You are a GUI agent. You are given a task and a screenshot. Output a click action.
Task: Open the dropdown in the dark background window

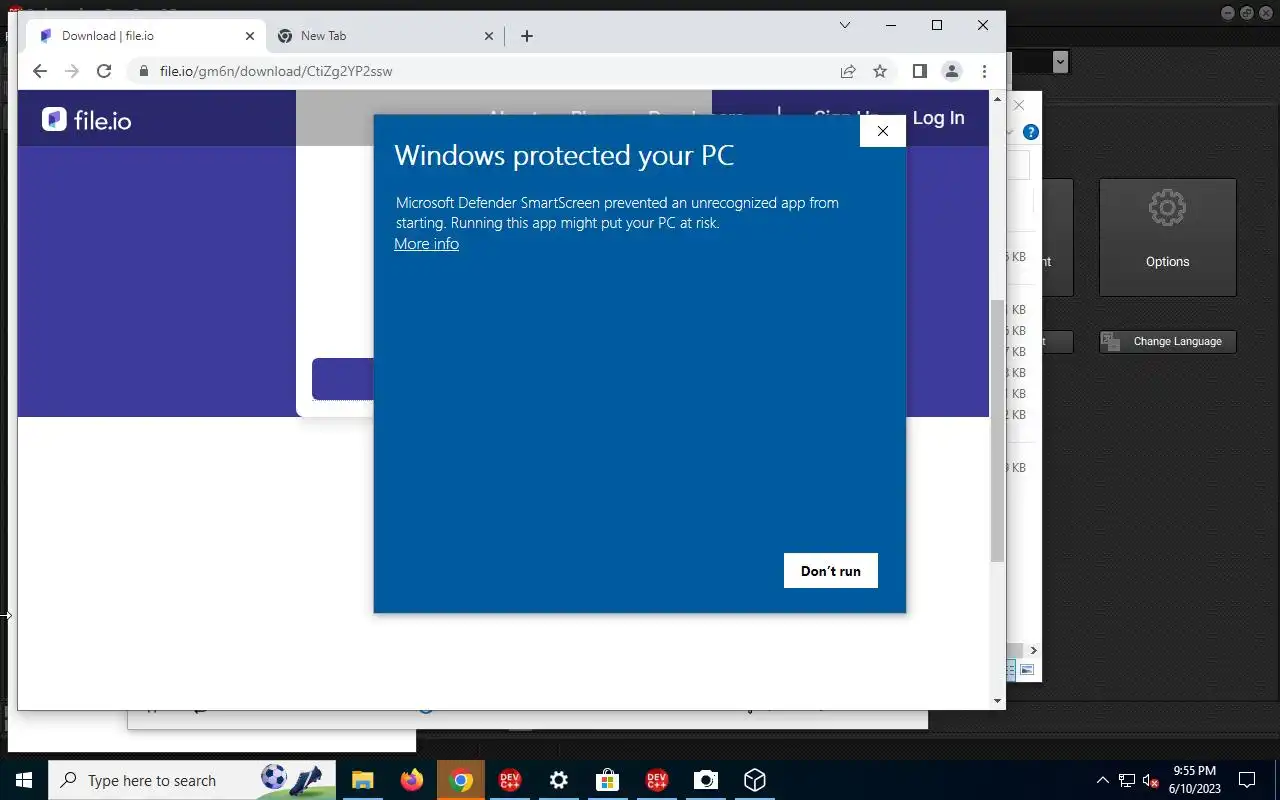[1060, 62]
